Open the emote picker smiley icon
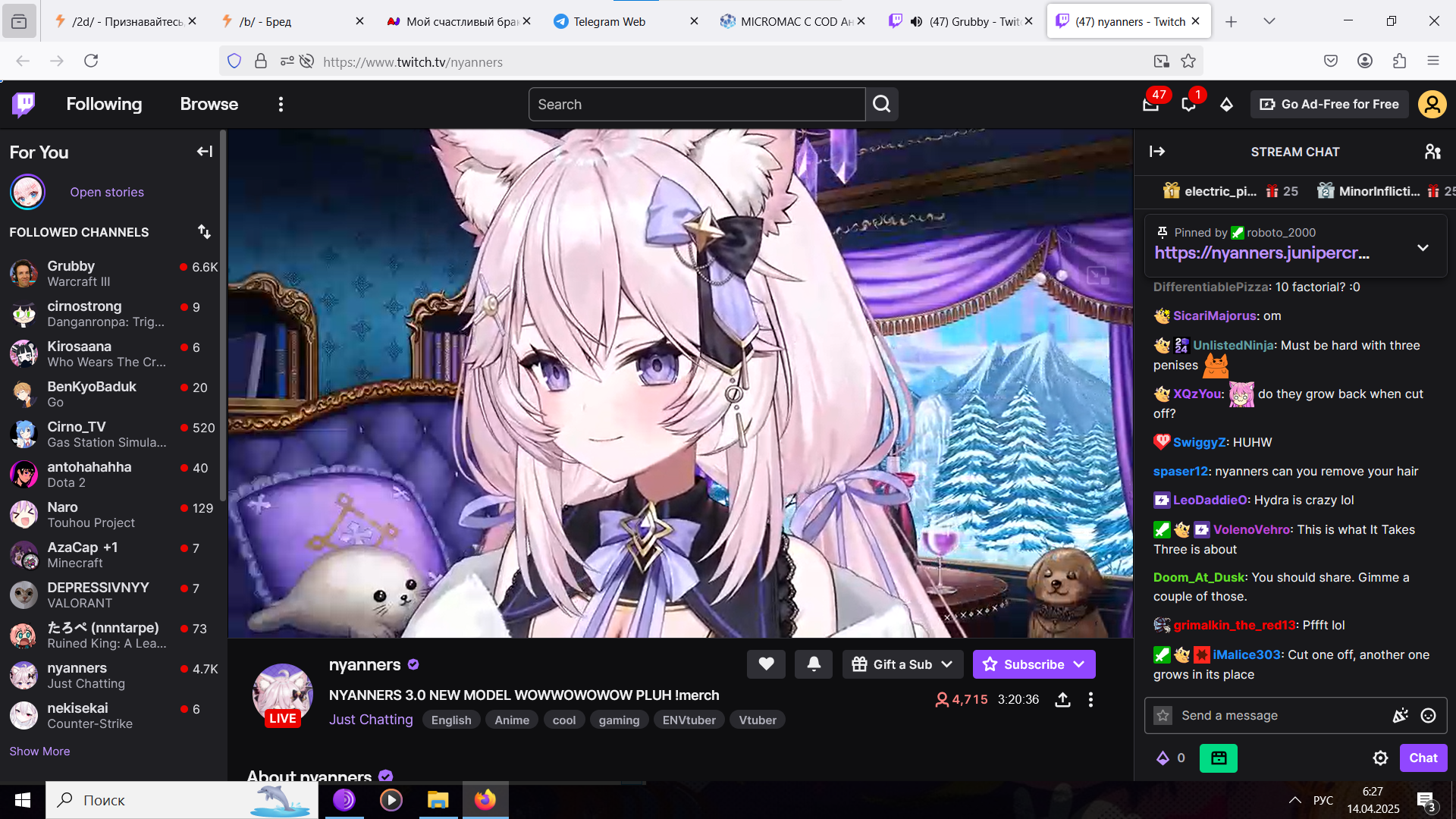This screenshot has width=1456, height=819. pyautogui.click(x=1428, y=716)
